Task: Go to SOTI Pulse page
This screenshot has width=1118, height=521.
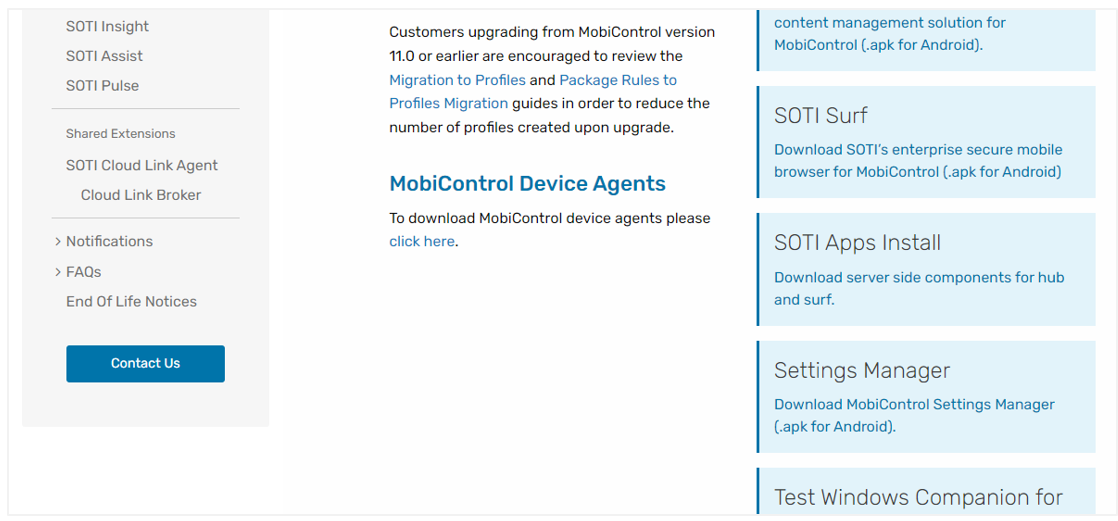Action: [x=102, y=86]
